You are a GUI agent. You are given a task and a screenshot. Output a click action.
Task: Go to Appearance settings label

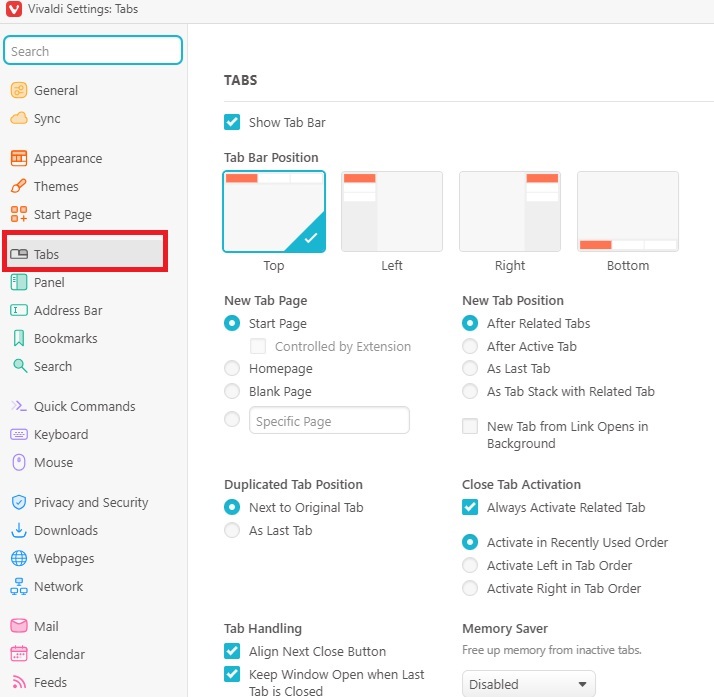(x=68, y=158)
